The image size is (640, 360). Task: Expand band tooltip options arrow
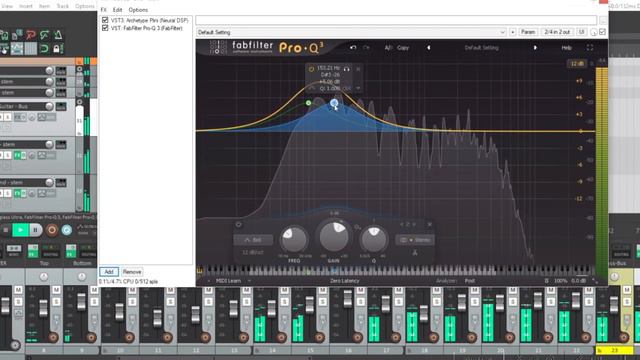point(358,88)
